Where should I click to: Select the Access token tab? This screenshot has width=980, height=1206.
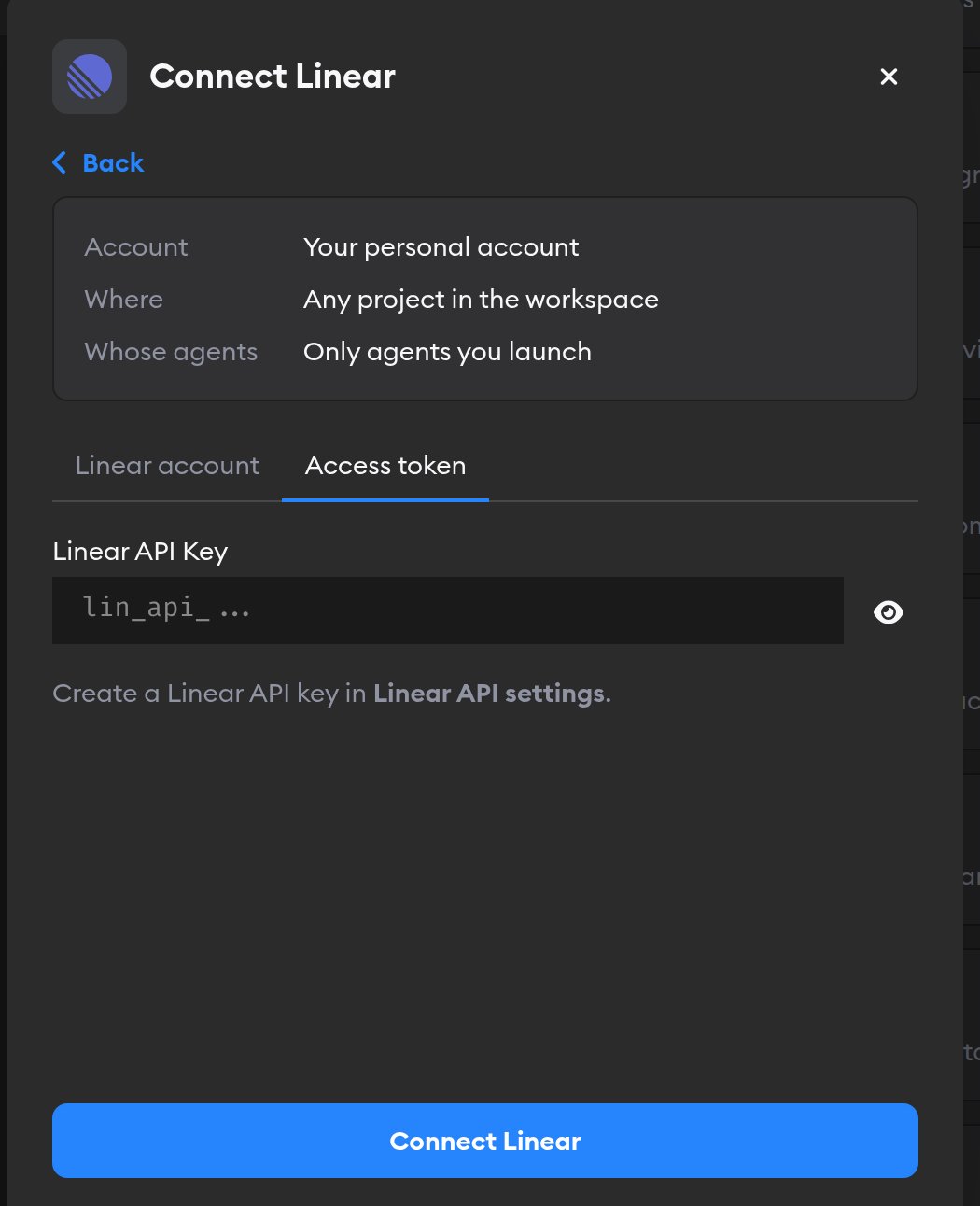(x=385, y=466)
